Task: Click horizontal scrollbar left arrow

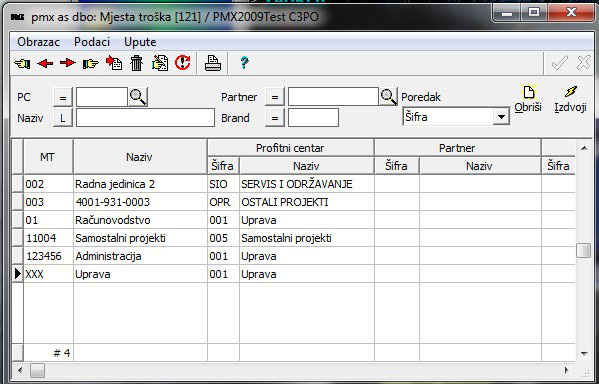Action: (20, 370)
